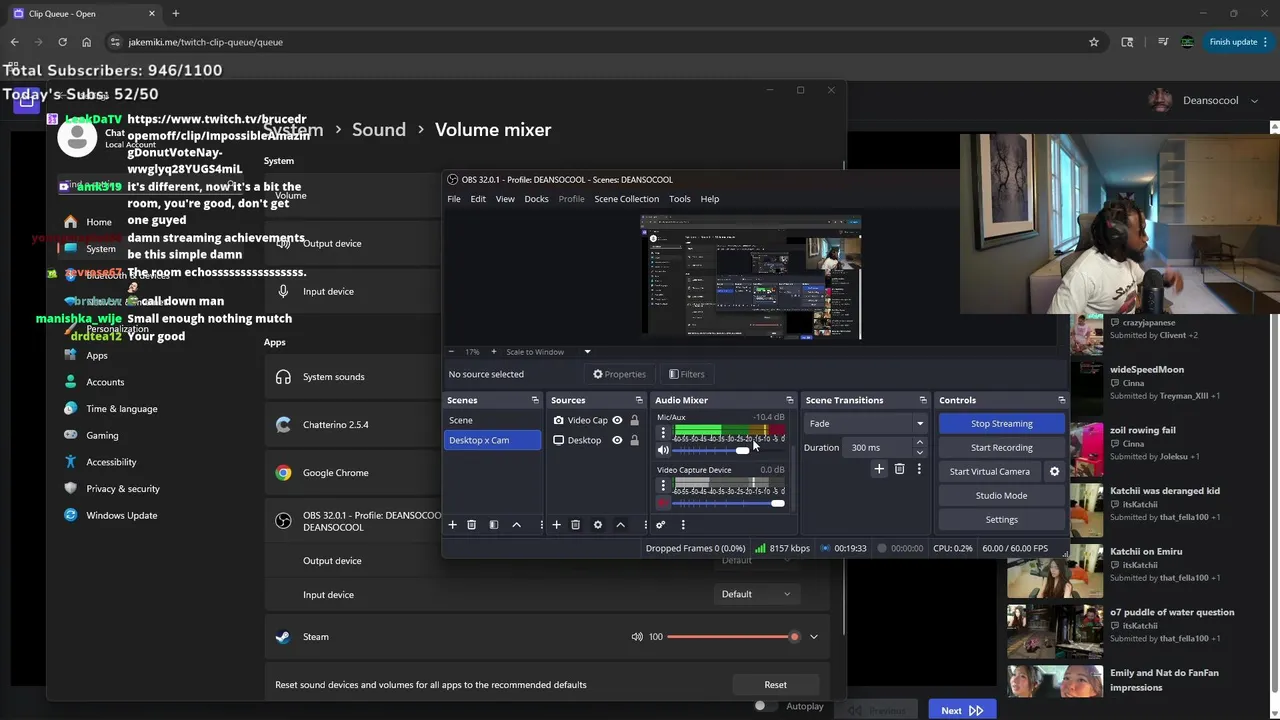Image resolution: width=1280 pixels, height=720 pixels.
Task: Reset sound devices with Reset button
Action: tap(775, 685)
